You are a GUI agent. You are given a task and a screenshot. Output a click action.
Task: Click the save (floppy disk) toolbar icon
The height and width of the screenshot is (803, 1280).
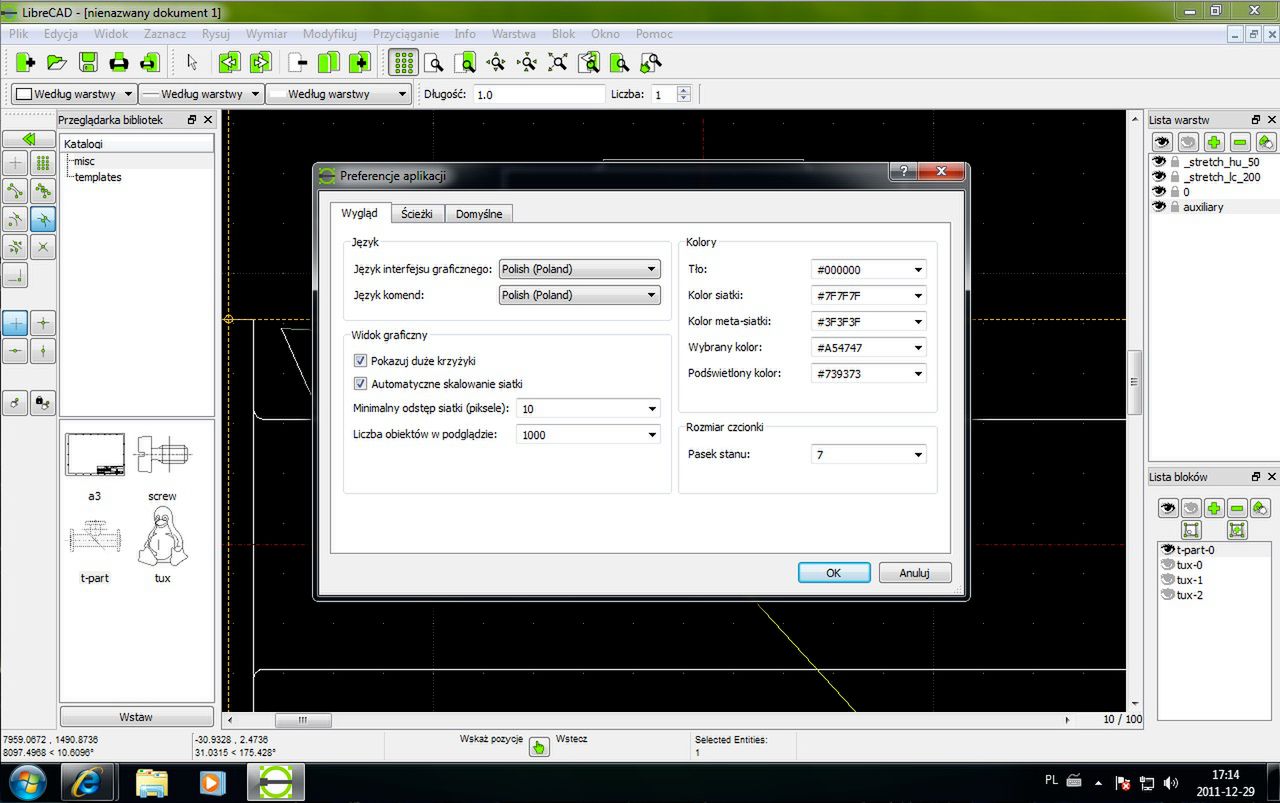(x=88, y=63)
